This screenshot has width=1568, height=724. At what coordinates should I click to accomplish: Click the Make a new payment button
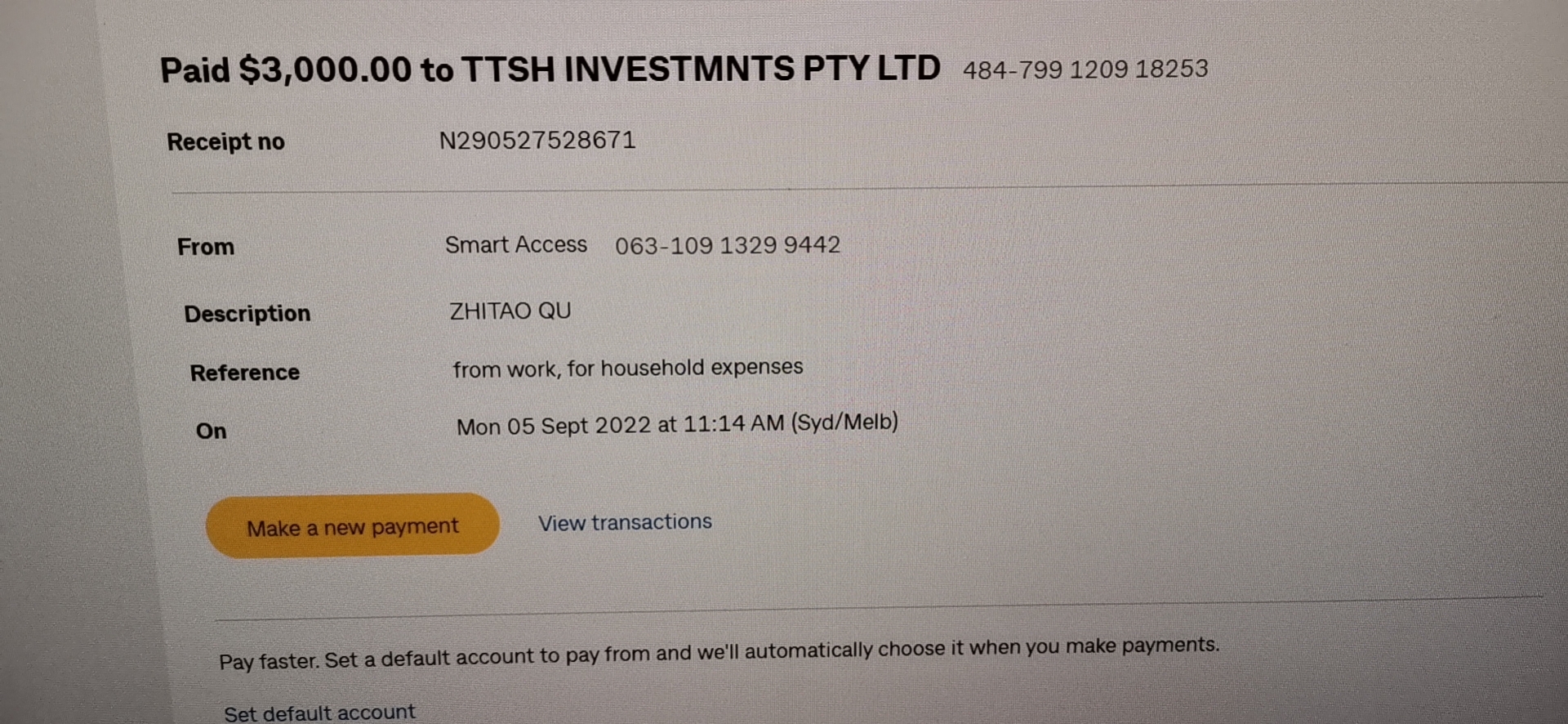(x=352, y=526)
